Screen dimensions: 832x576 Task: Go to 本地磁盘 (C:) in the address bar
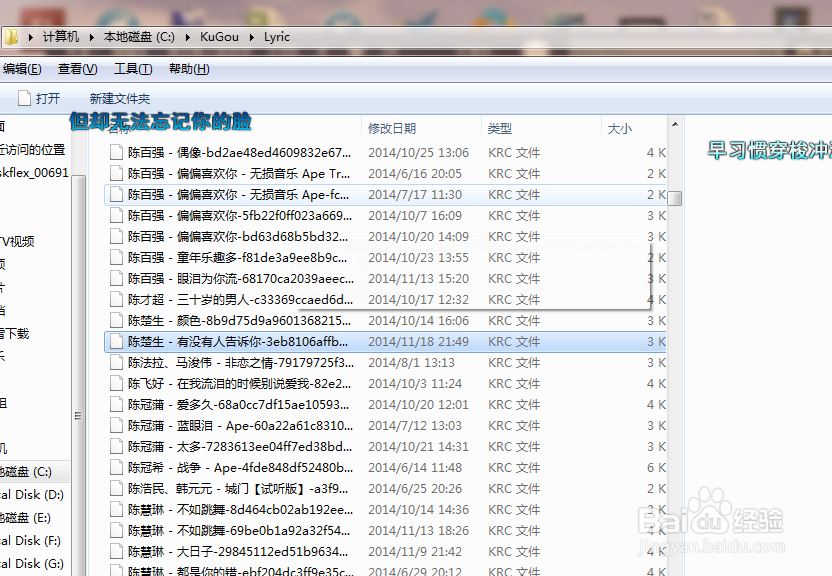pyautogui.click(x=139, y=37)
